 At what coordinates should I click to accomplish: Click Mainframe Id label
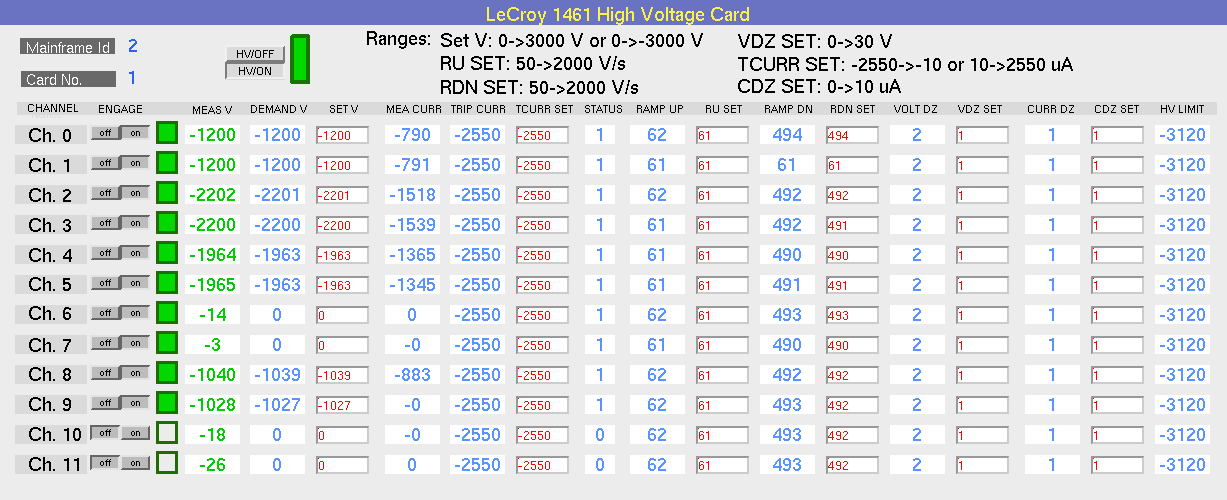[x=67, y=47]
